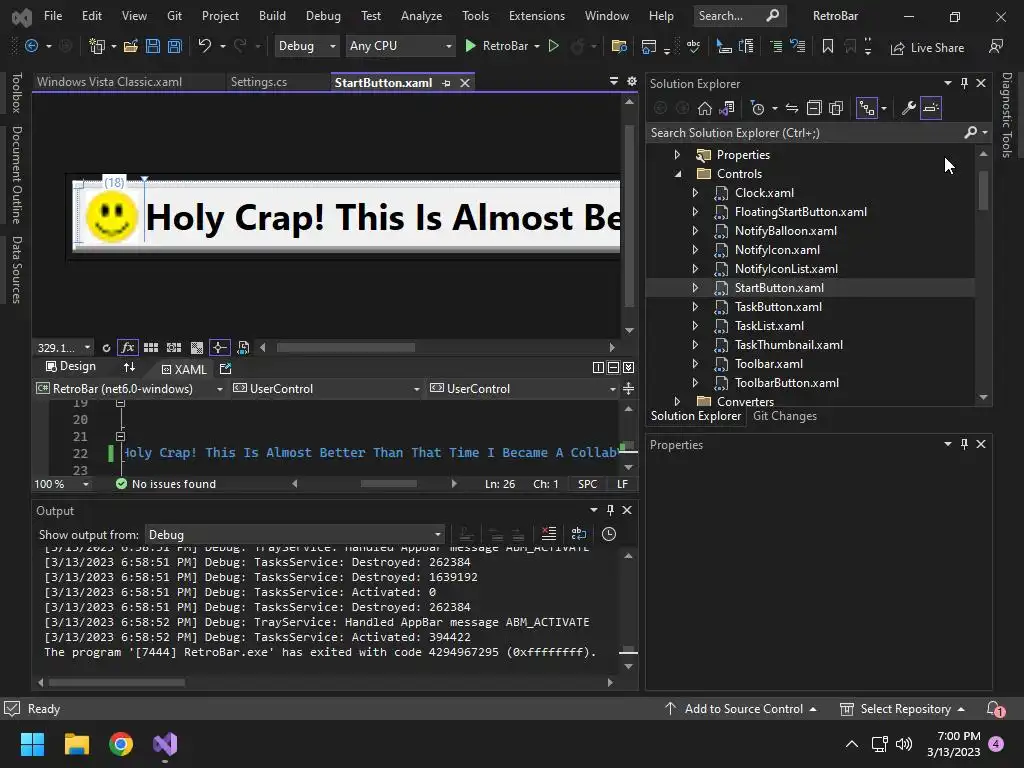Click Switch Views icon in Solution Explorer
Screen dimensions: 1024x768
727,108
